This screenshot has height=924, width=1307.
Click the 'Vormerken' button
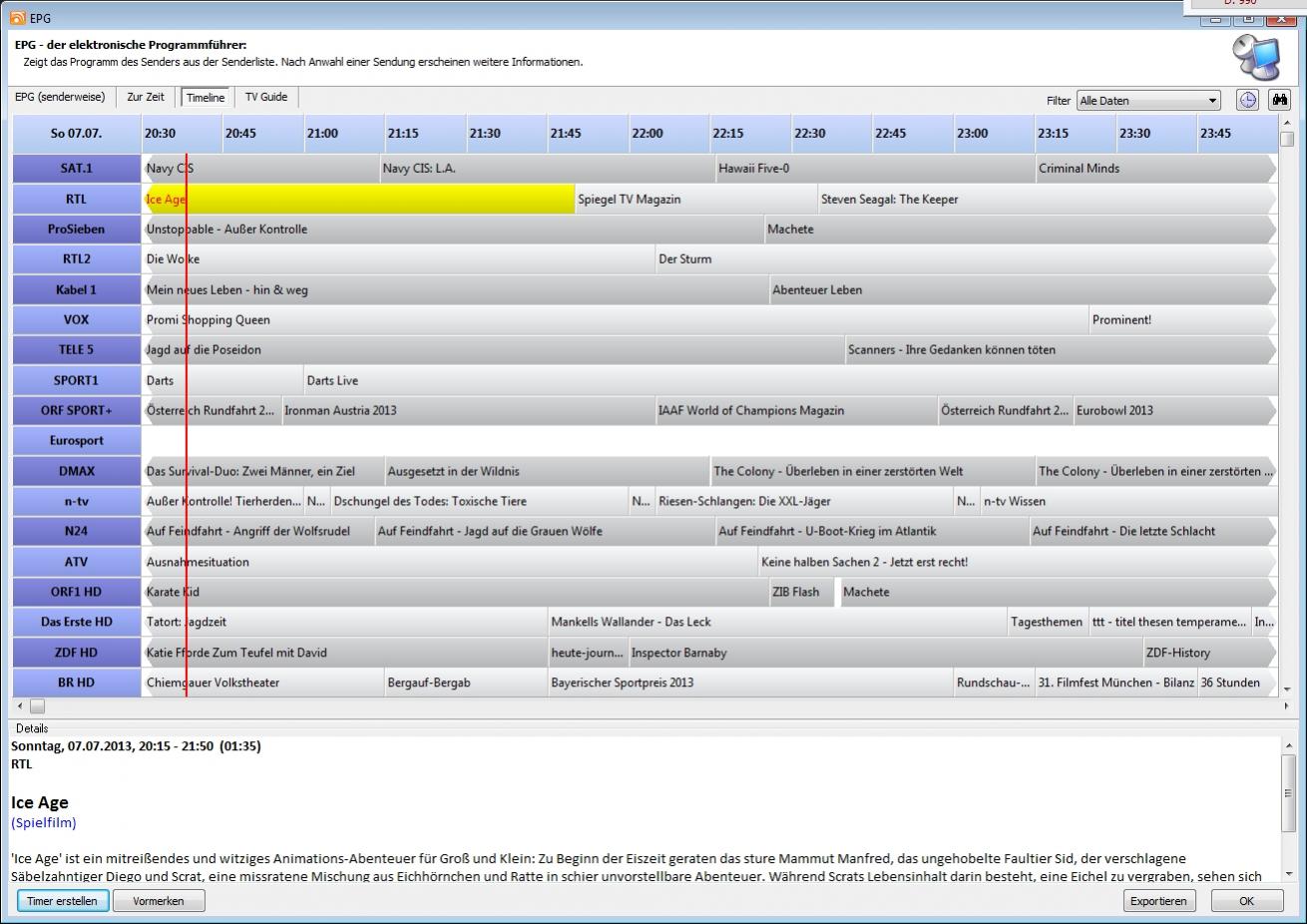(x=159, y=900)
